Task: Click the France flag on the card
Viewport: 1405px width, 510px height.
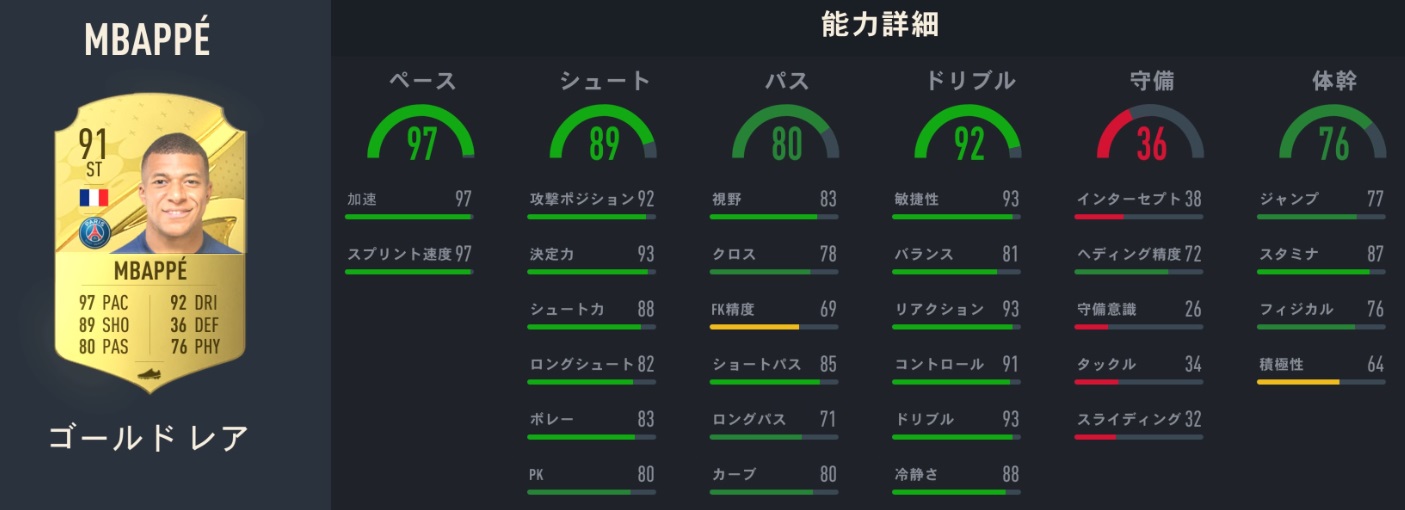Action: [x=93, y=197]
